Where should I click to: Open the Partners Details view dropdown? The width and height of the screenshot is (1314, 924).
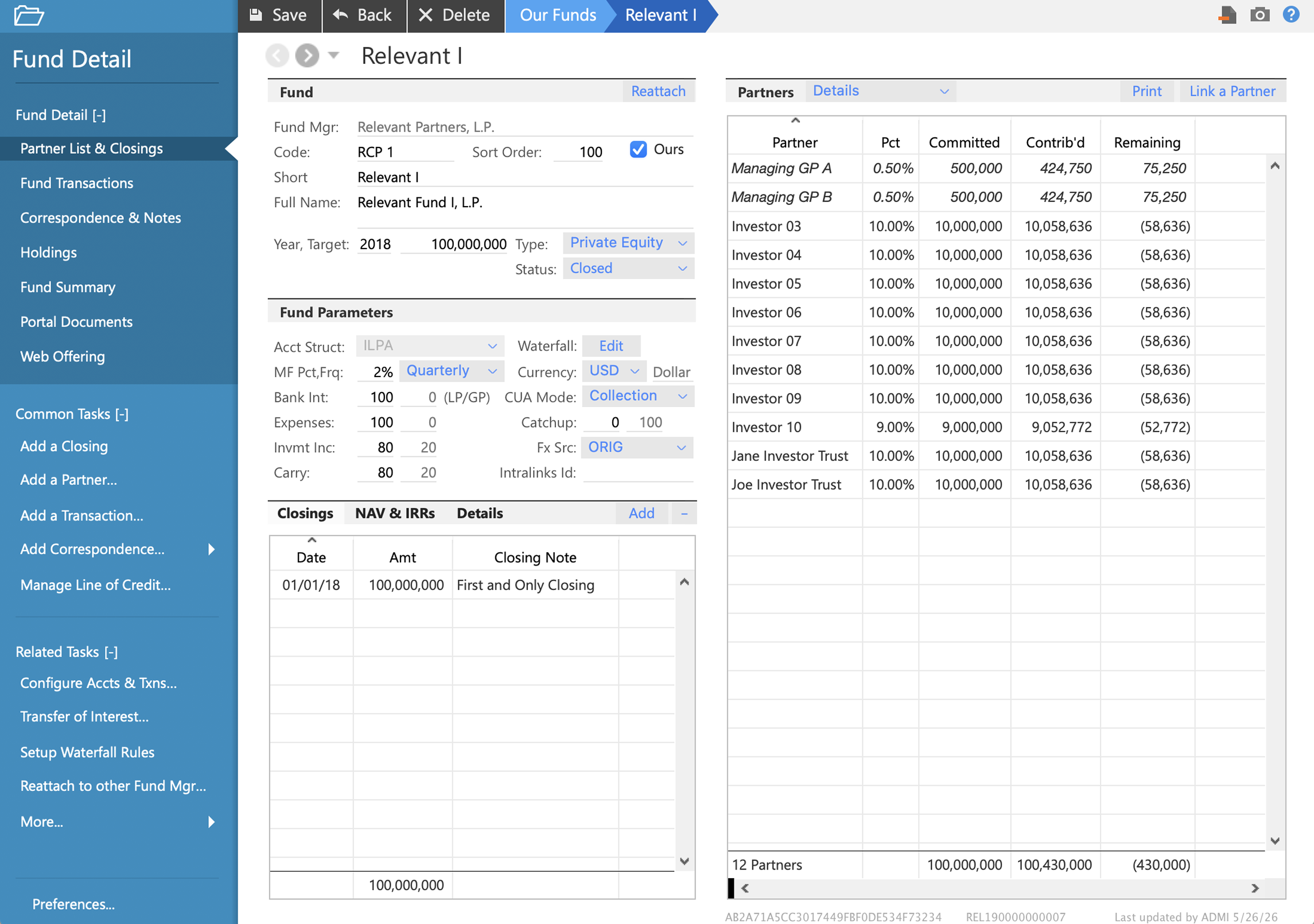point(881,91)
